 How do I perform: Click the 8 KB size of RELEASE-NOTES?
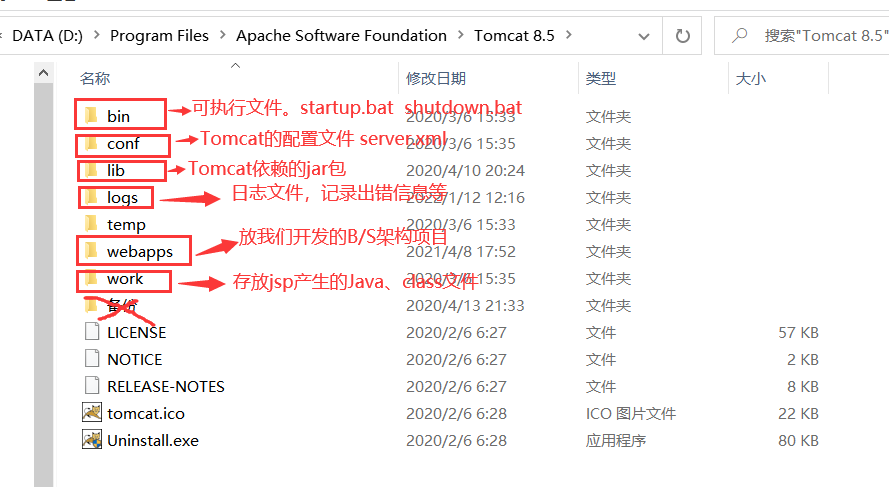[802, 387]
